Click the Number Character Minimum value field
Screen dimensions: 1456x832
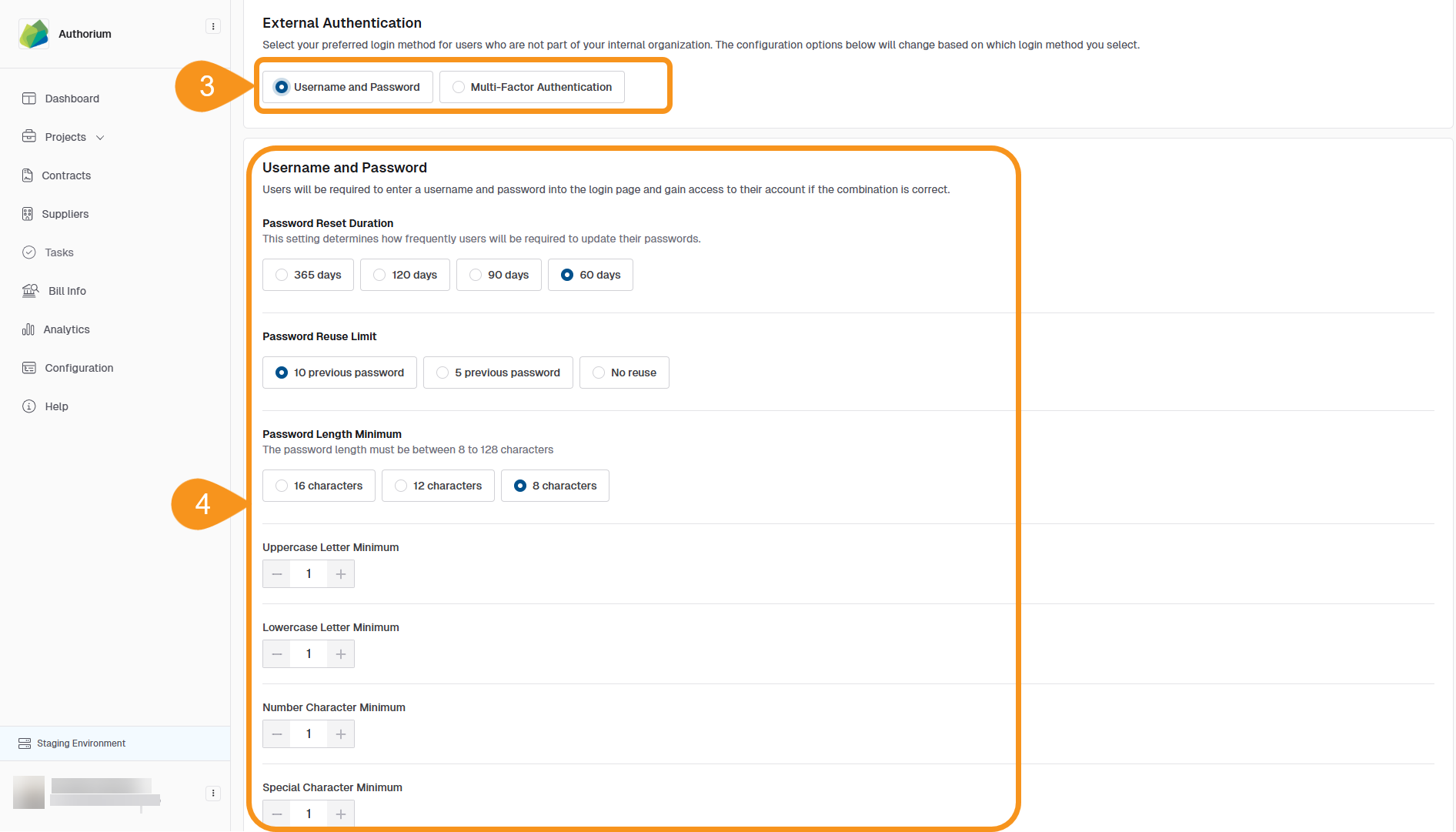coord(309,733)
